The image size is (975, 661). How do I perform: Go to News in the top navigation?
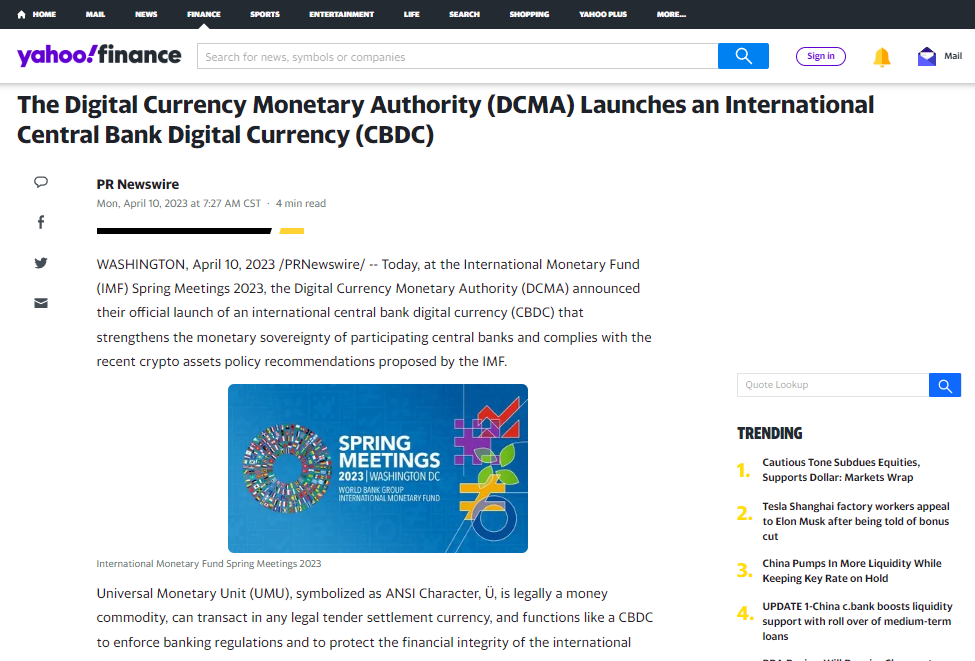[x=146, y=14]
